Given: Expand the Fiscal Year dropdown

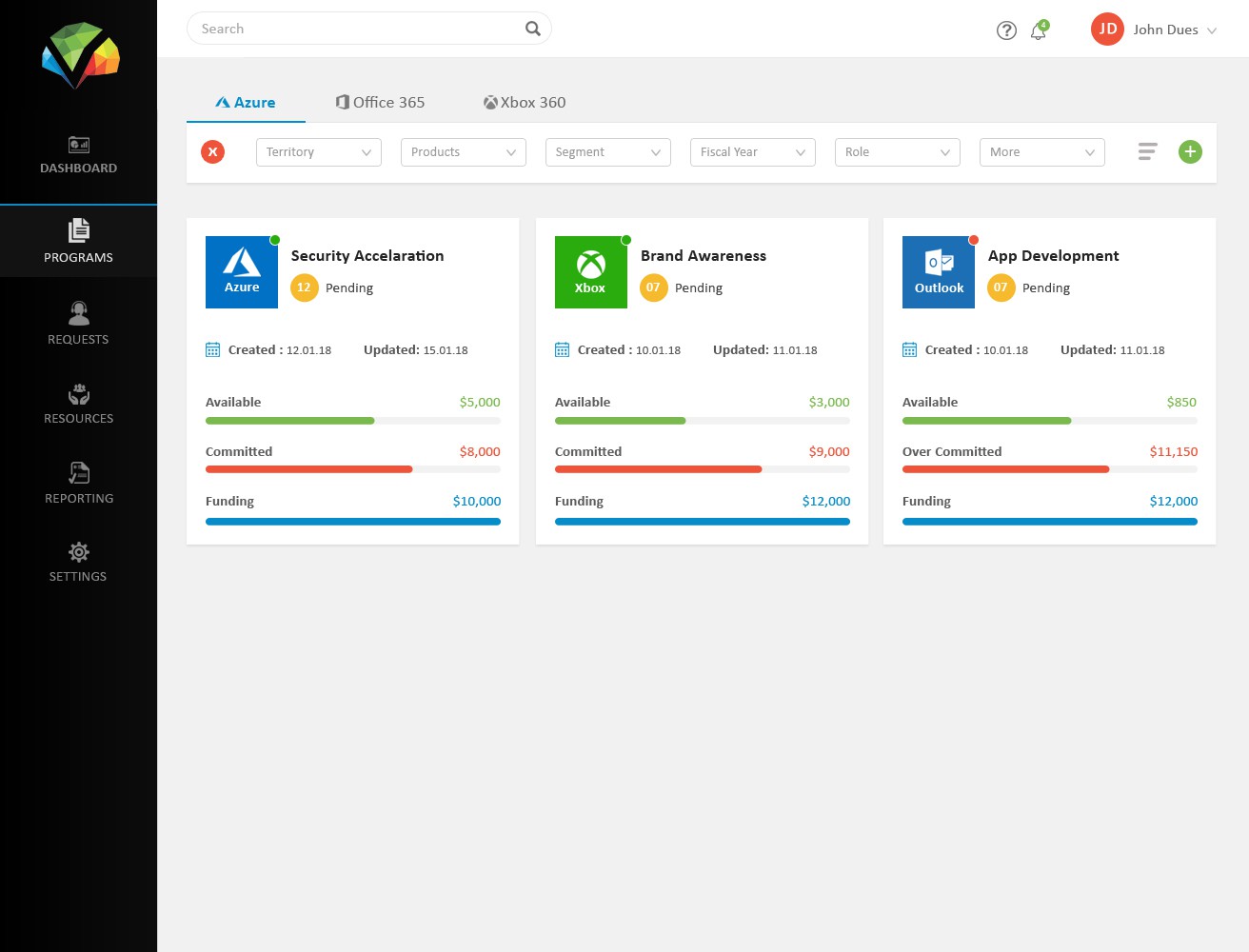Looking at the screenshot, I should coord(752,152).
